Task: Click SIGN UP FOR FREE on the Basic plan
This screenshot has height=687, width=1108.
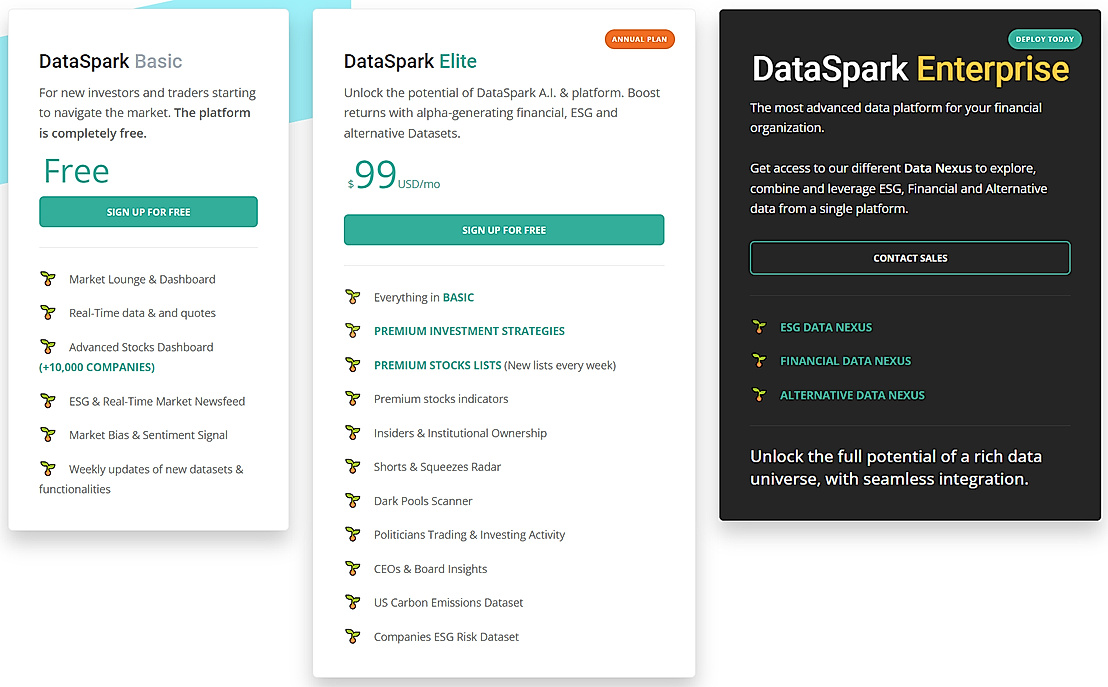Action: pyautogui.click(x=148, y=211)
